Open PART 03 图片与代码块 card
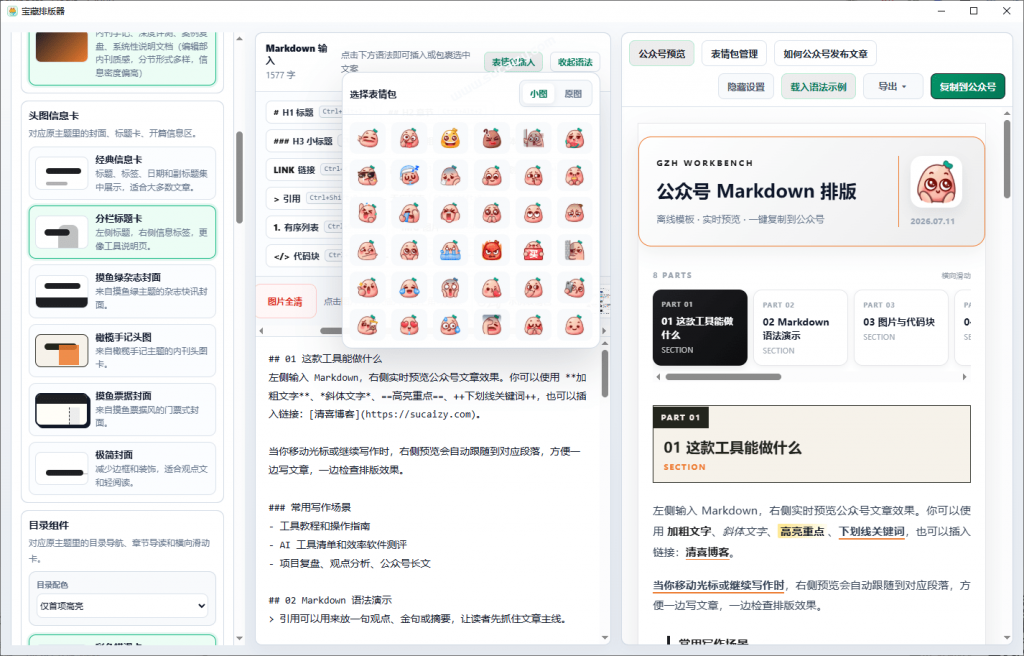1024x656 pixels. [x=901, y=327]
